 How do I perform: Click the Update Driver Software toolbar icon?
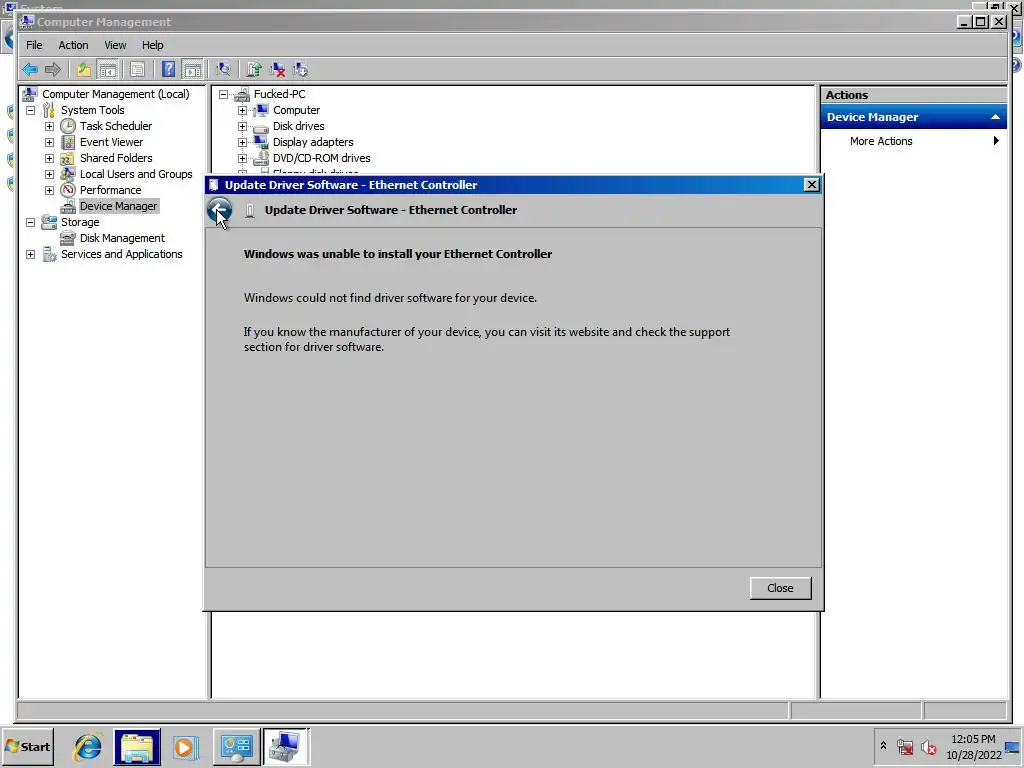(254, 69)
